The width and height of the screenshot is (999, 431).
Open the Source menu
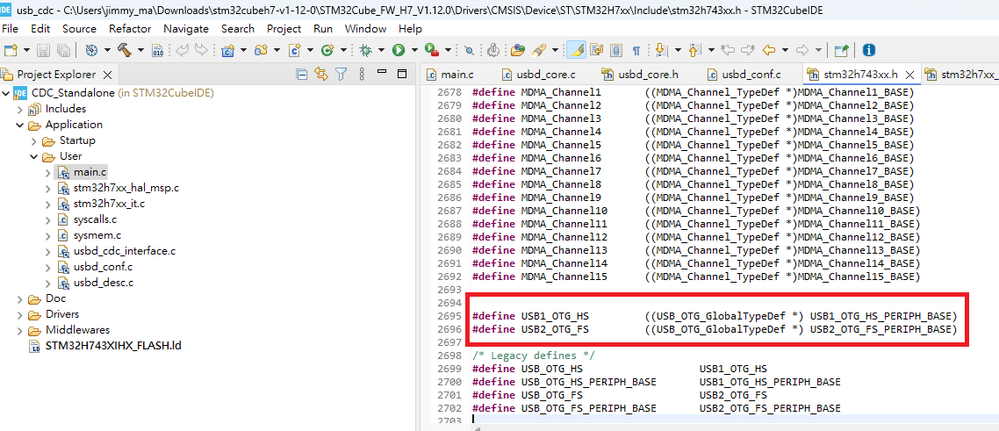click(79, 29)
